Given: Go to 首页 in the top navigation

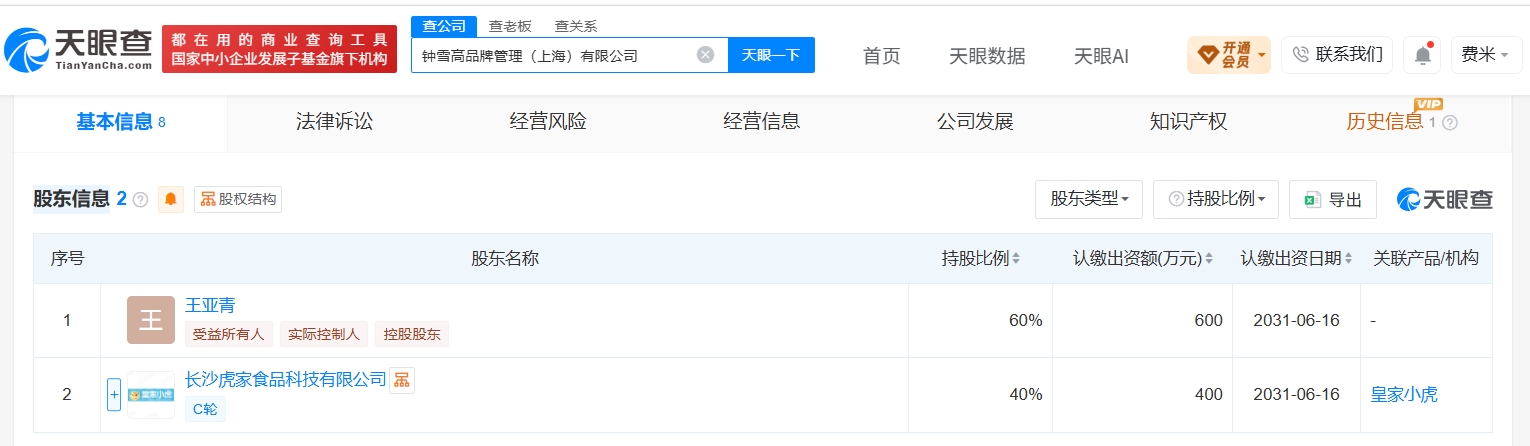Looking at the screenshot, I should pos(882,56).
